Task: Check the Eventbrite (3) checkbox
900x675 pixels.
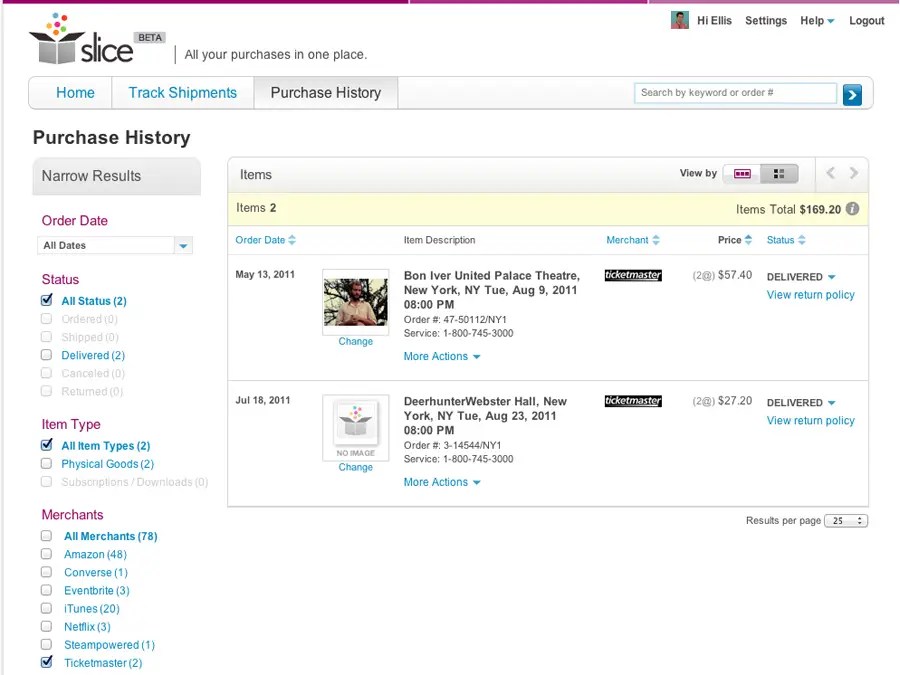Action: (46, 590)
